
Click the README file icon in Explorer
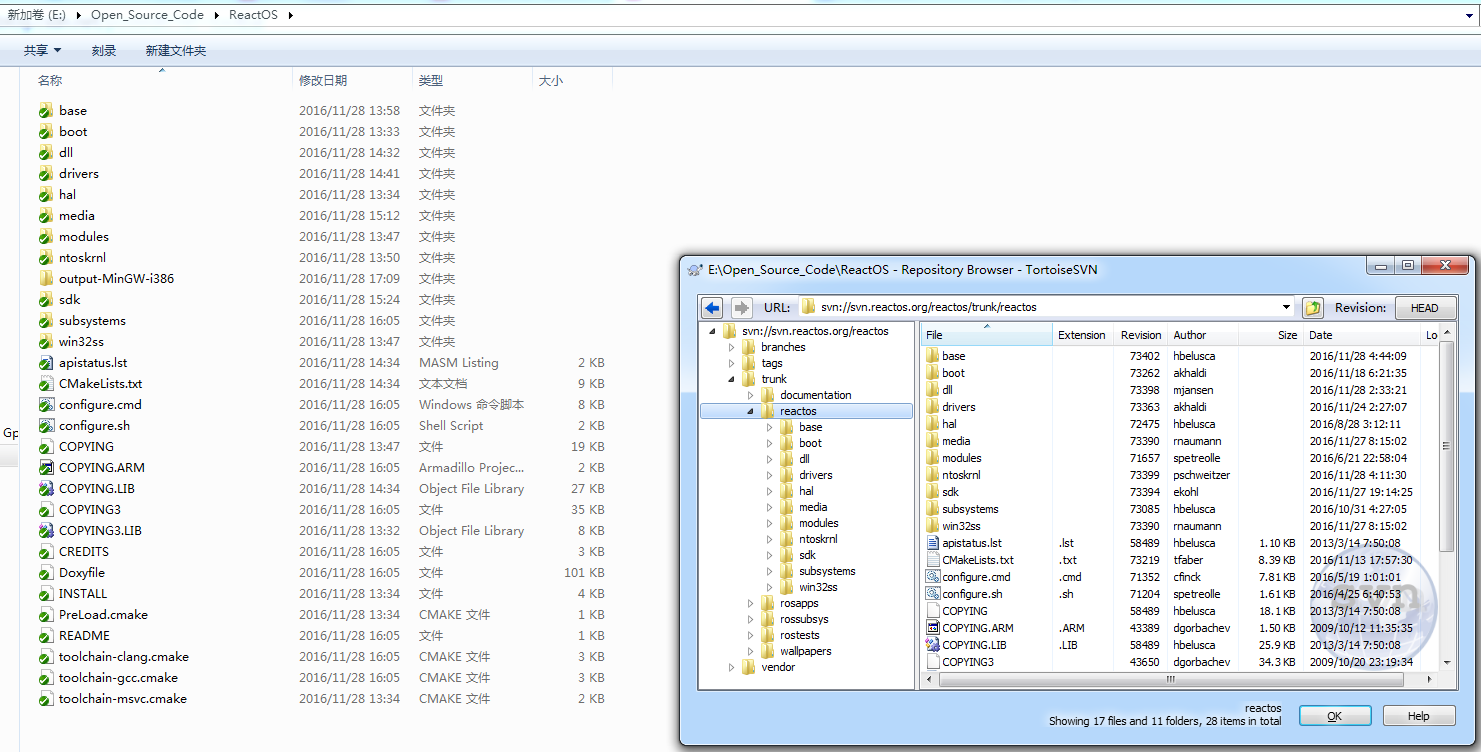coord(46,635)
